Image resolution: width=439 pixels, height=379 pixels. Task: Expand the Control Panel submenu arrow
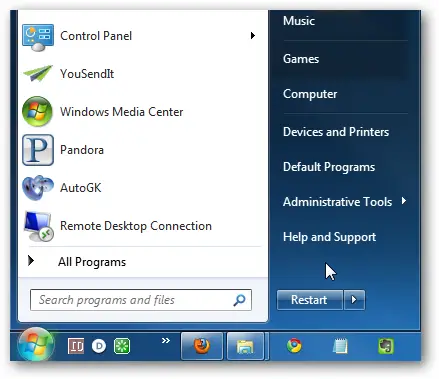pos(253,35)
